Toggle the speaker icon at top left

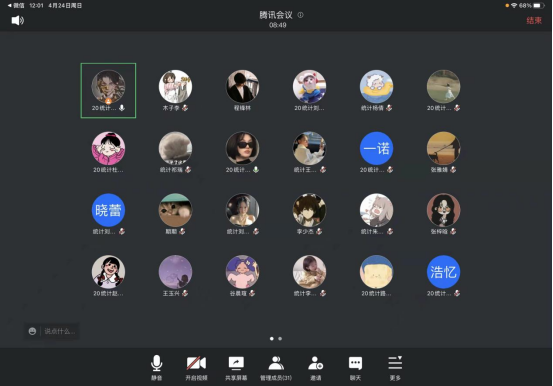pyautogui.click(x=18, y=20)
